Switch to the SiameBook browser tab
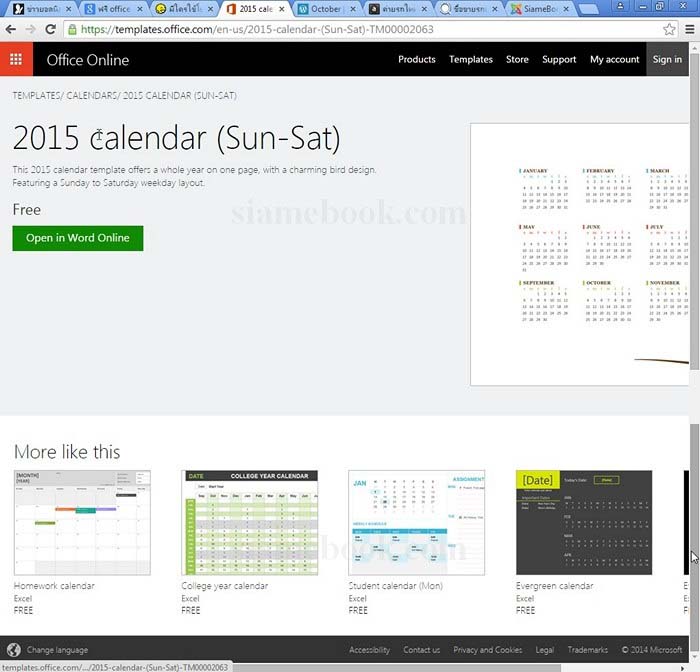Image resolution: width=700 pixels, height=672 pixels. [540, 9]
